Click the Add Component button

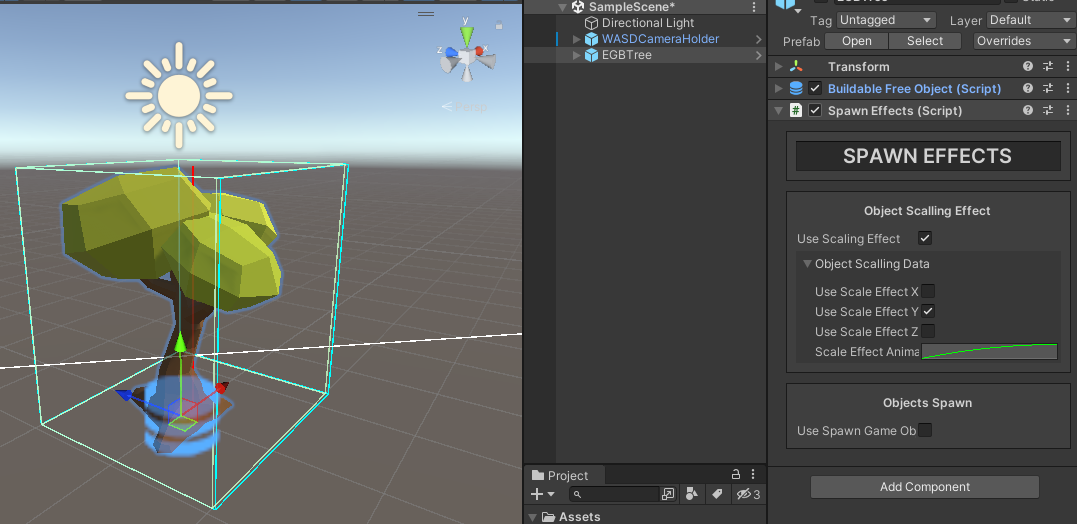[x=925, y=487]
